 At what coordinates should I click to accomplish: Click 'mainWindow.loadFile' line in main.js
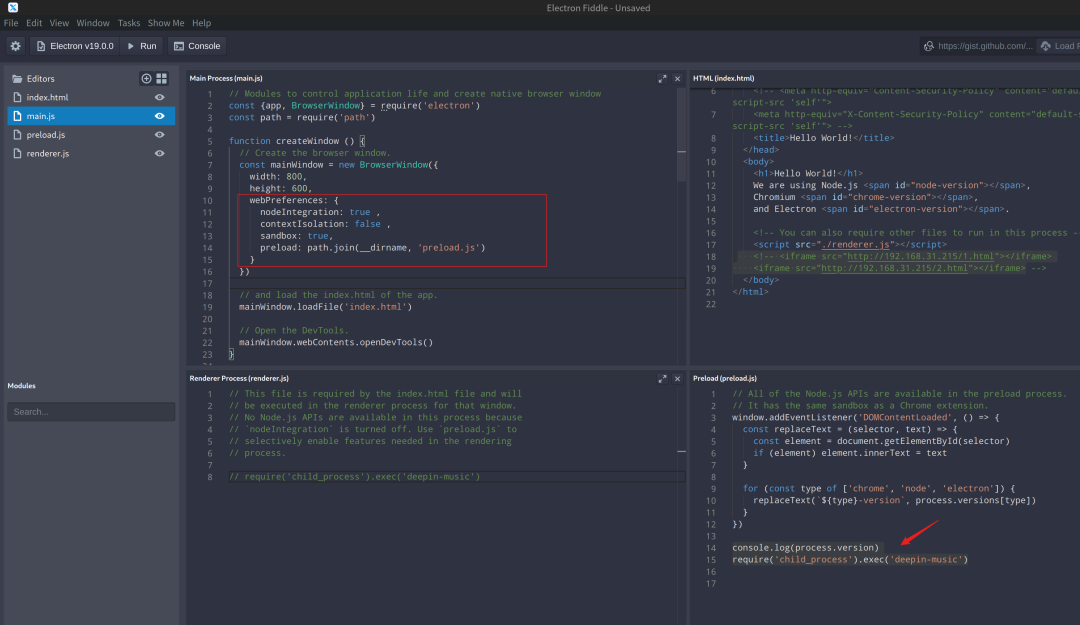(325, 307)
